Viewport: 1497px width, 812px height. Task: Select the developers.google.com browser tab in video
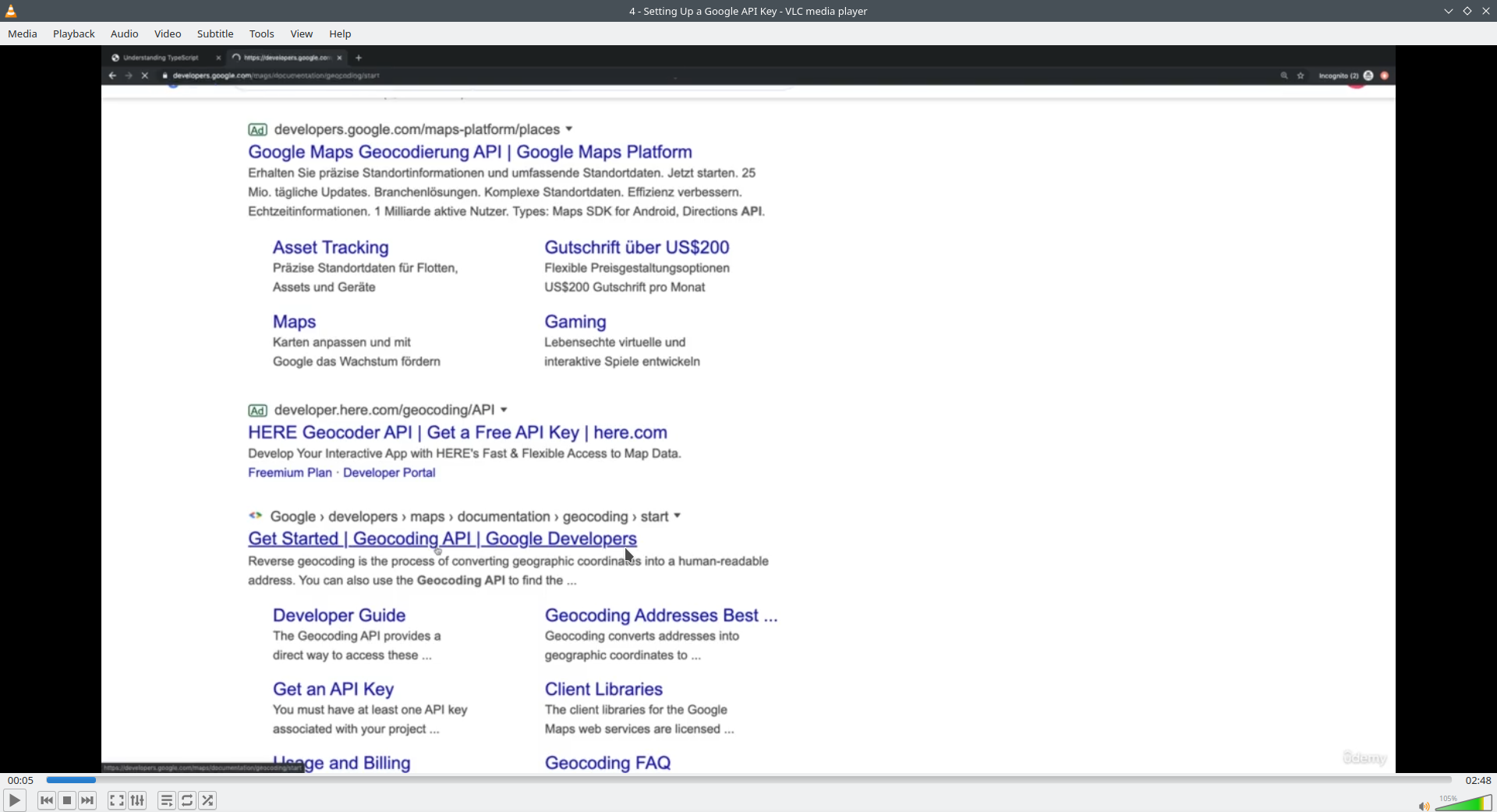[286, 58]
